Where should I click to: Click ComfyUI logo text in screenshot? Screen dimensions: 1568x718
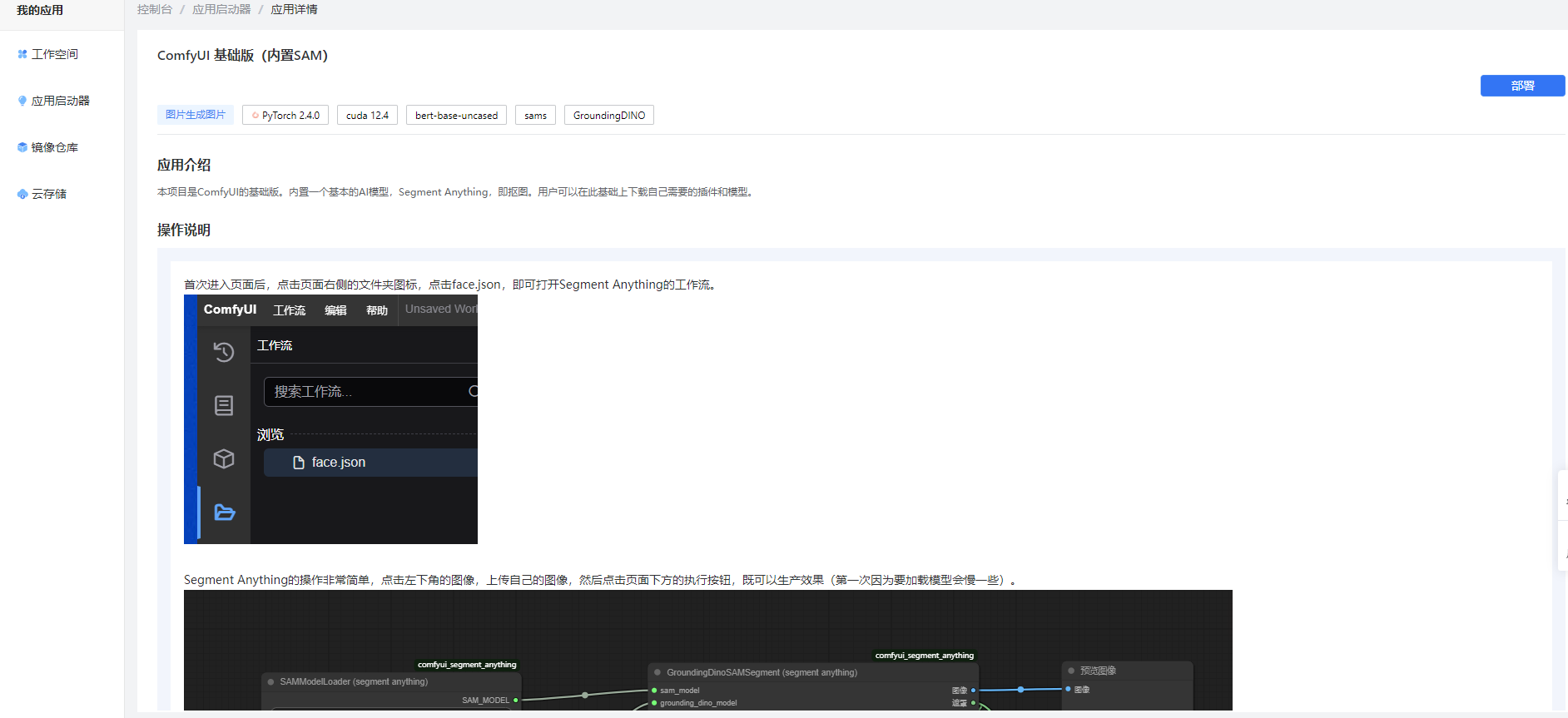click(x=230, y=309)
